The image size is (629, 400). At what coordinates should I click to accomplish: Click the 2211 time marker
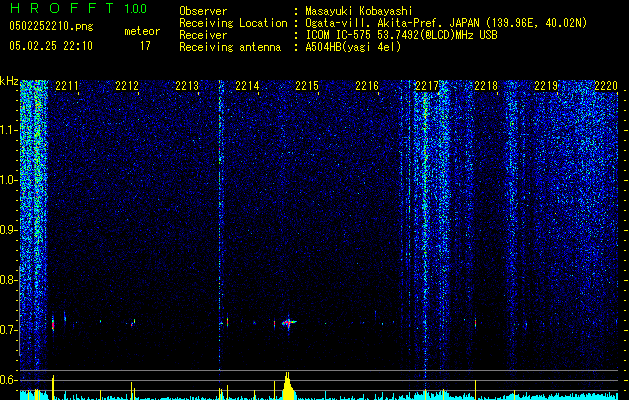(67, 85)
